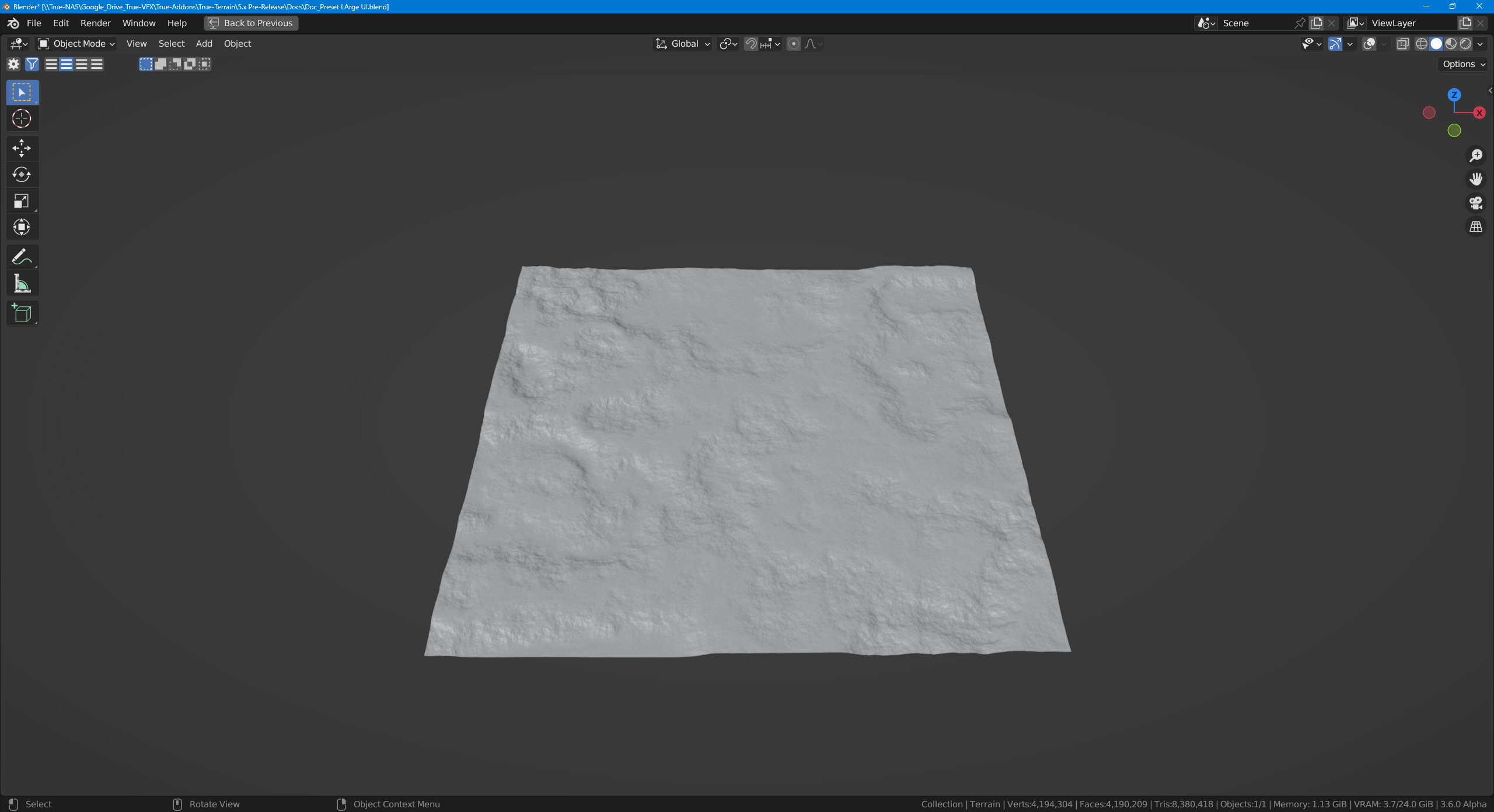Viewport: 1494px width, 812px height.
Task: Expand the Options dropdown
Action: (1463, 64)
